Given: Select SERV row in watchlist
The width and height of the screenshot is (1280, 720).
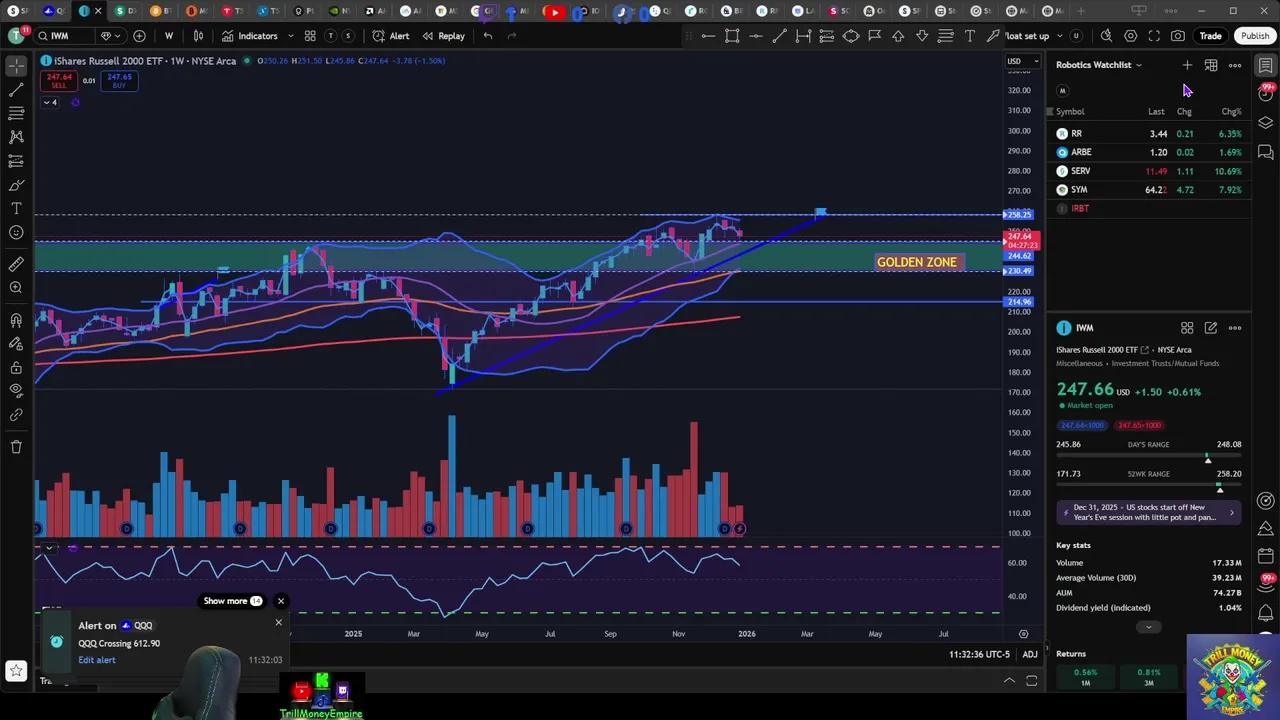Looking at the screenshot, I should (1149, 171).
